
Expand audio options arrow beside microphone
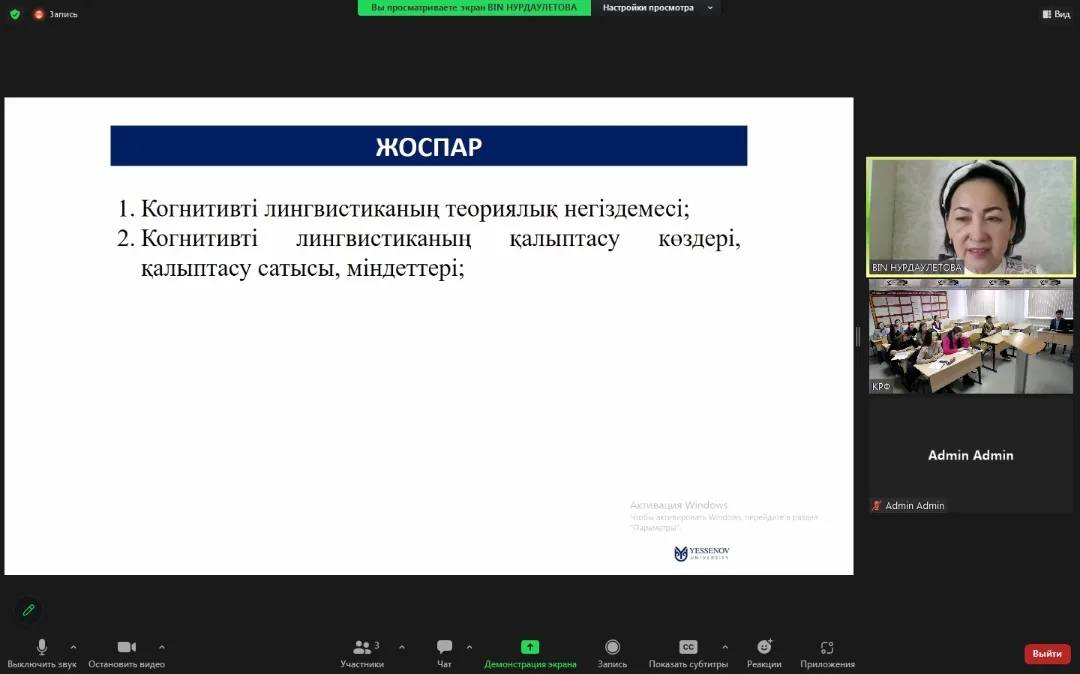(73, 647)
